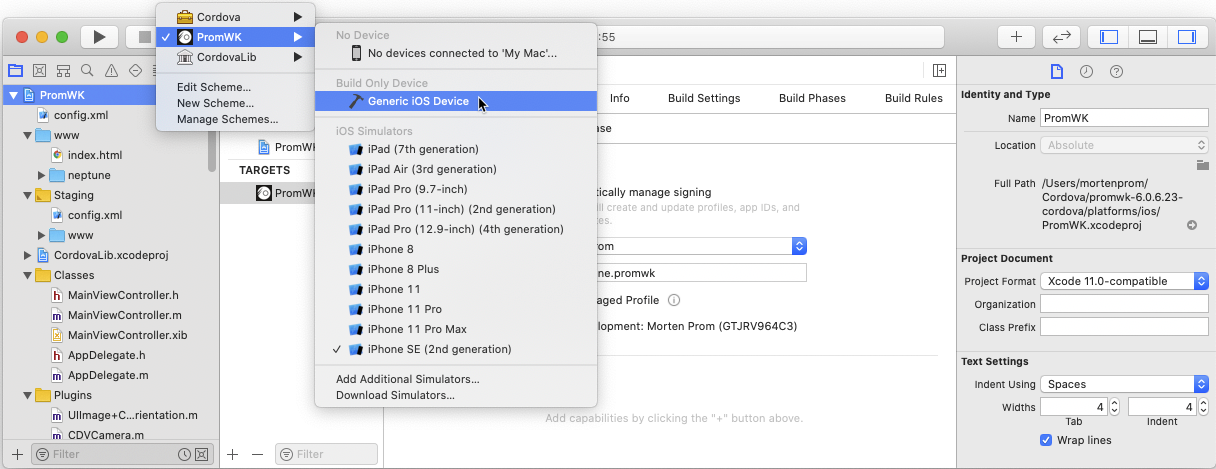Select the Project navigator folder icon

click(15, 70)
